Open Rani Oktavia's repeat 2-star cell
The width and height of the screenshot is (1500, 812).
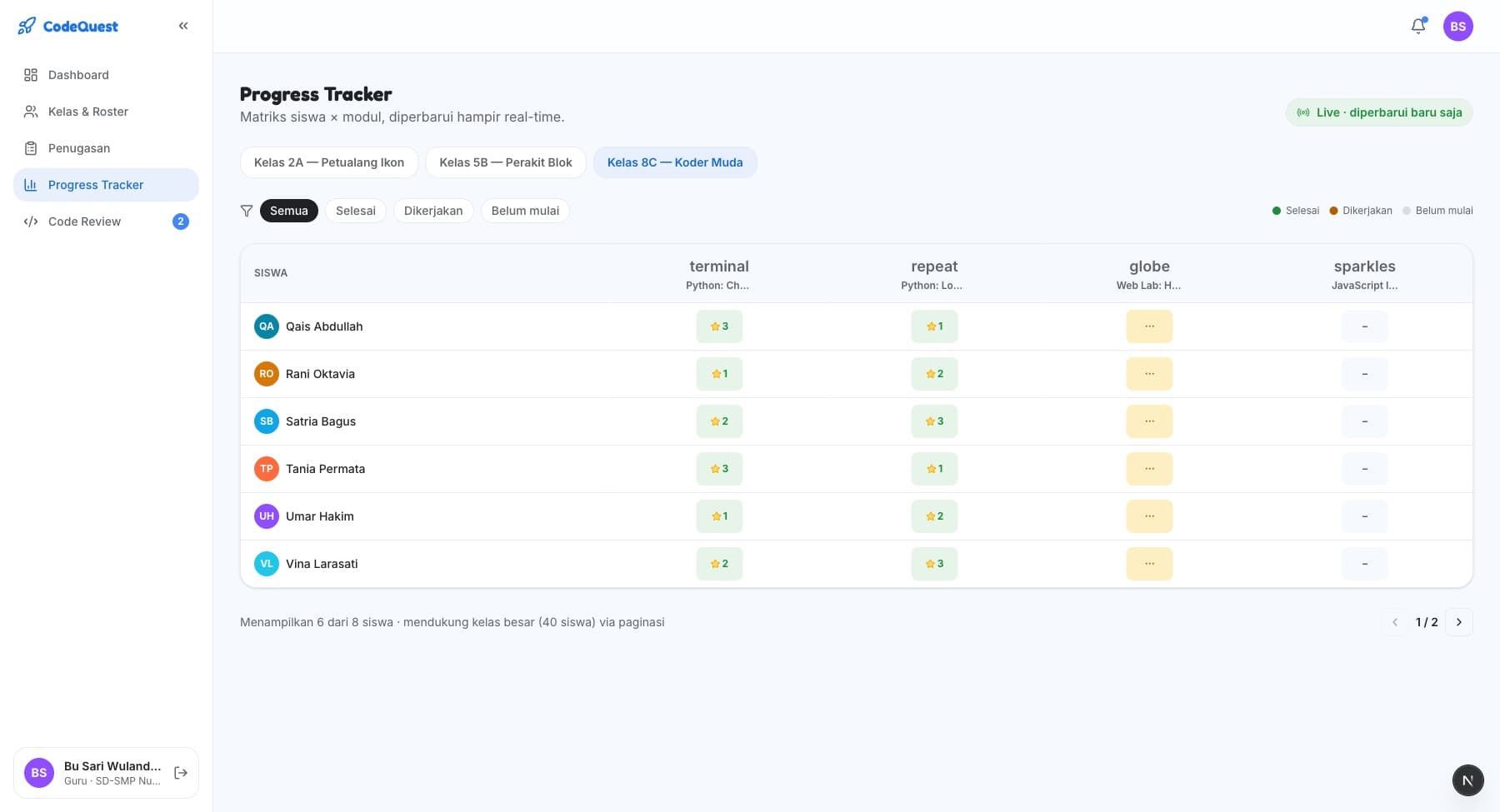[x=934, y=374]
